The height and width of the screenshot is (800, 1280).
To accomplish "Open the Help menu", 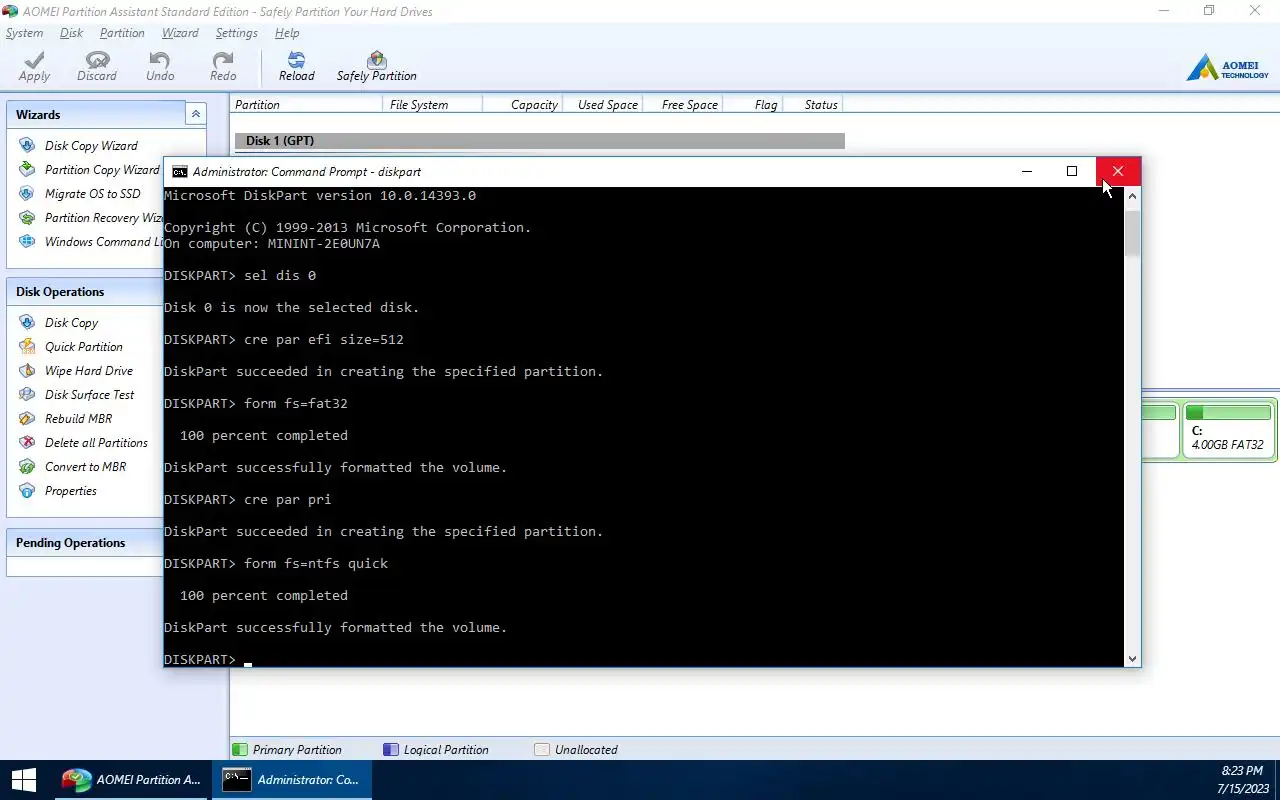I will (x=287, y=33).
